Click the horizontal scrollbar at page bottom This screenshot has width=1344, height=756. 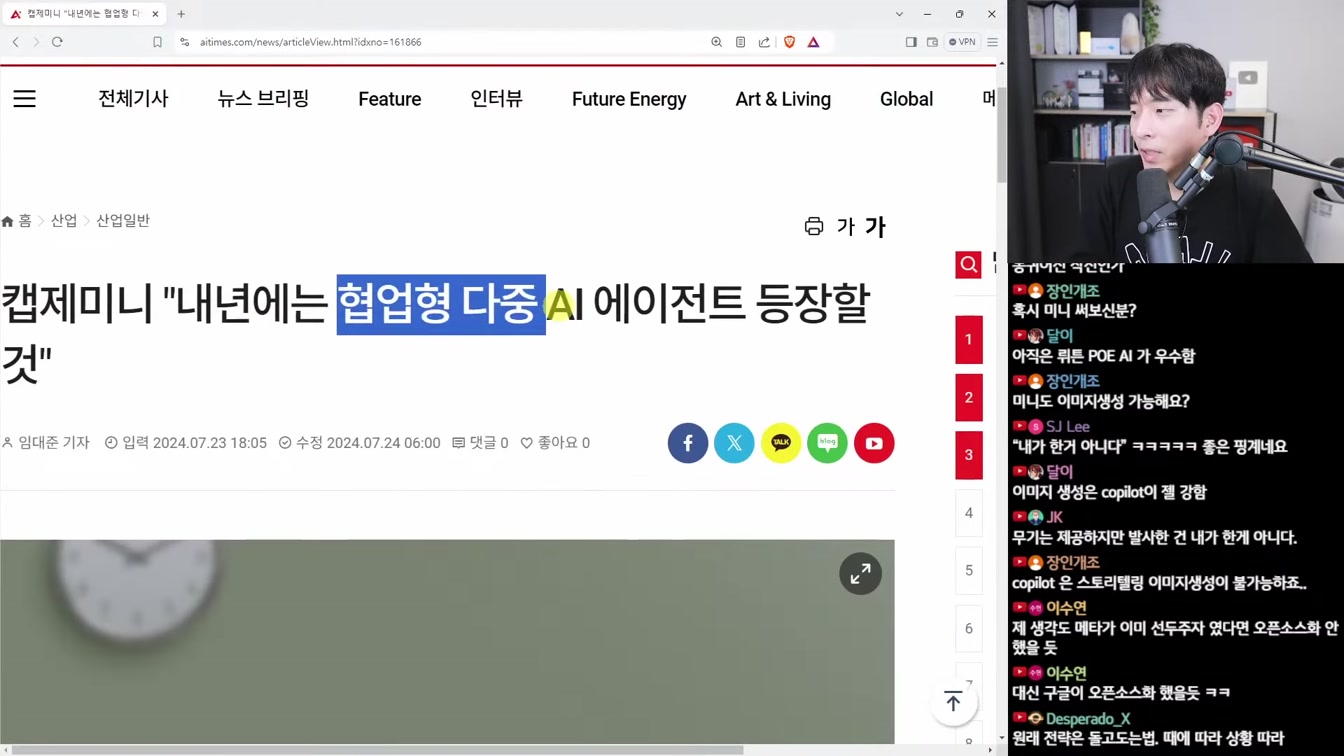(x=377, y=749)
